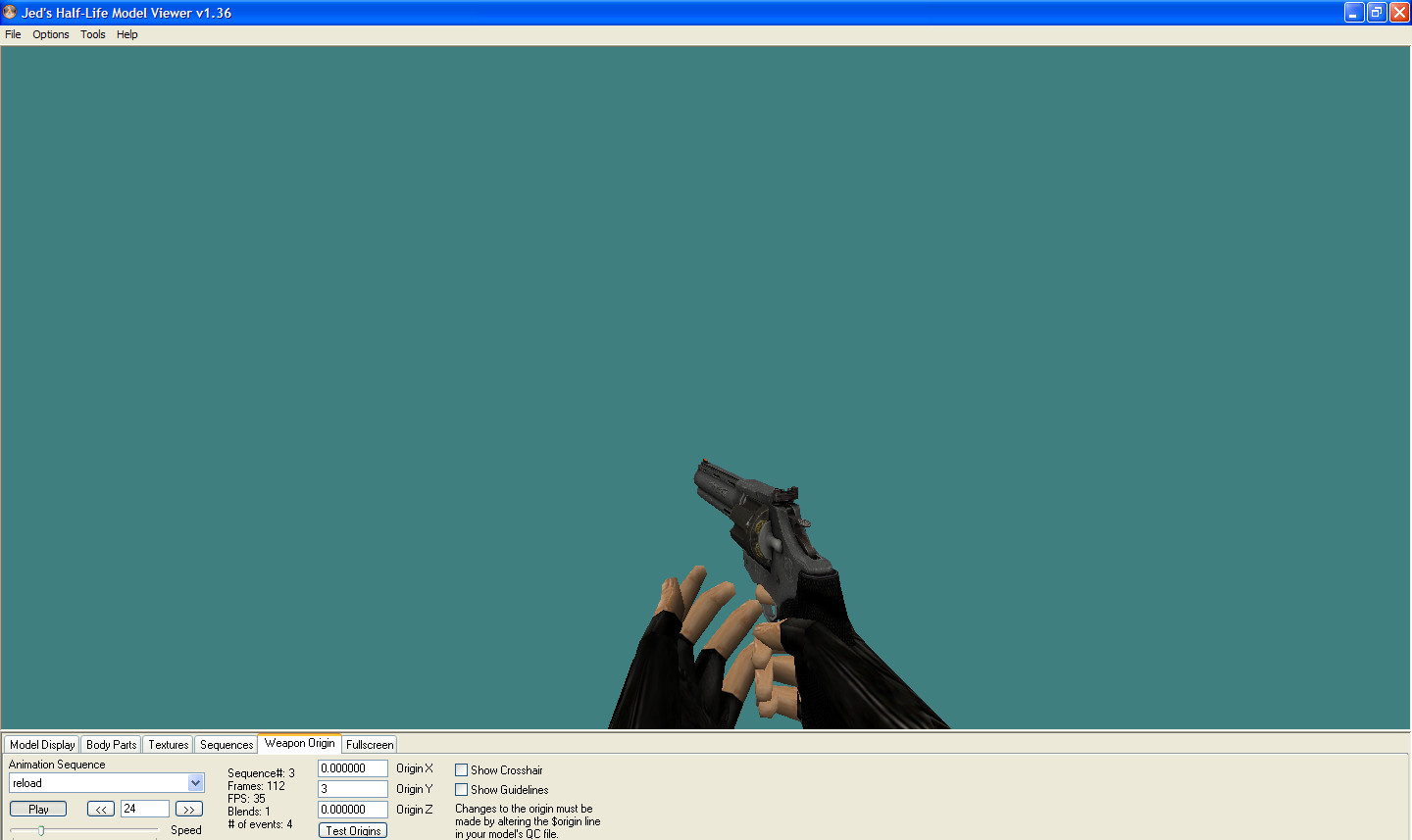Click the Half-Life lambda icon in the title bar

(x=10, y=13)
